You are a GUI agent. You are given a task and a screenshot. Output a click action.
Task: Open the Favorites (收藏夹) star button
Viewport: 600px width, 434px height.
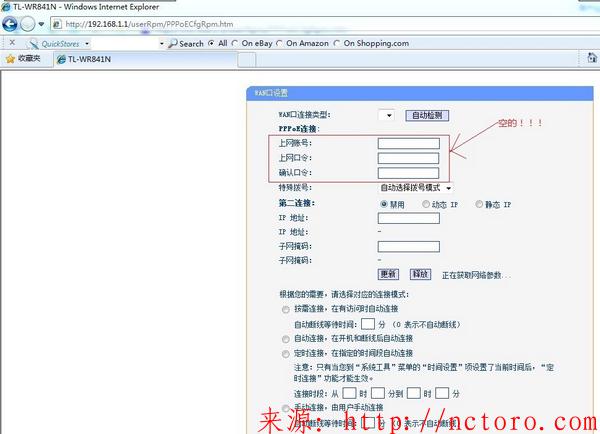[23, 59]
